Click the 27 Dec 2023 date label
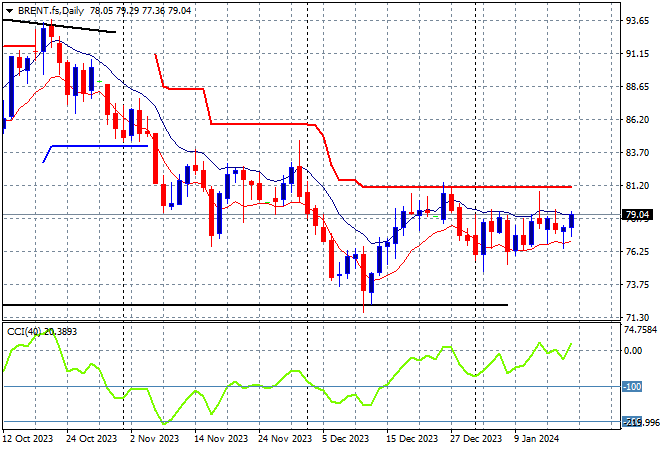 [x=476, y=439]
